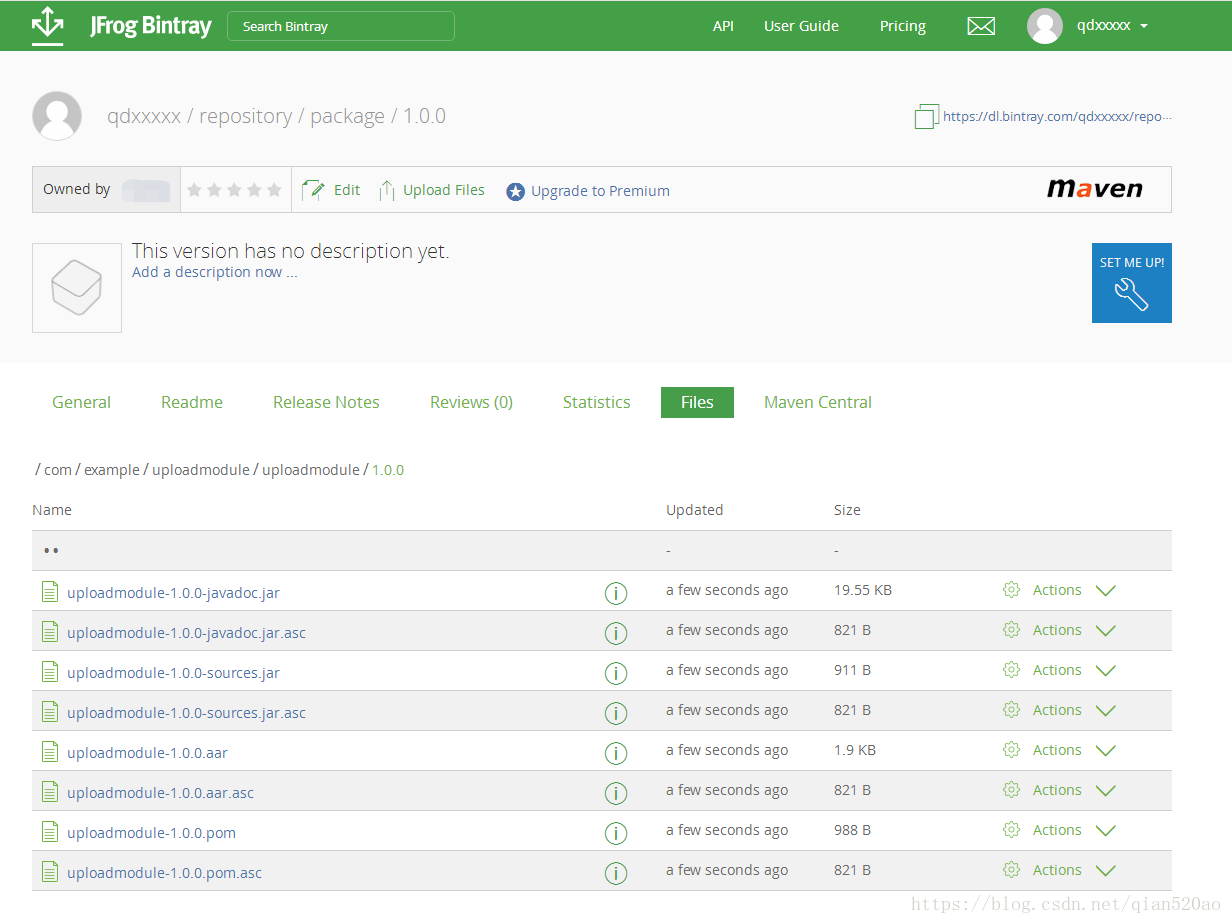Rate the package with the first star

[x=194, y=189]
